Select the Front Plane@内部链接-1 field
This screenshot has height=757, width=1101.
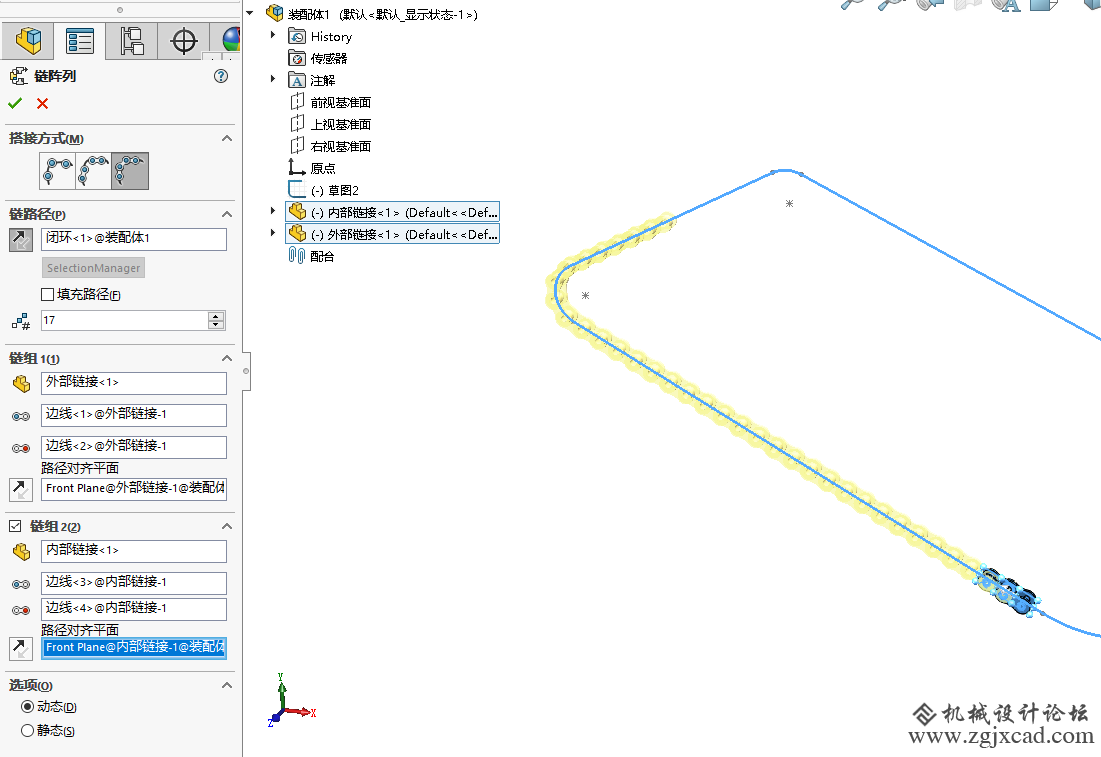[x=133, y=647]
